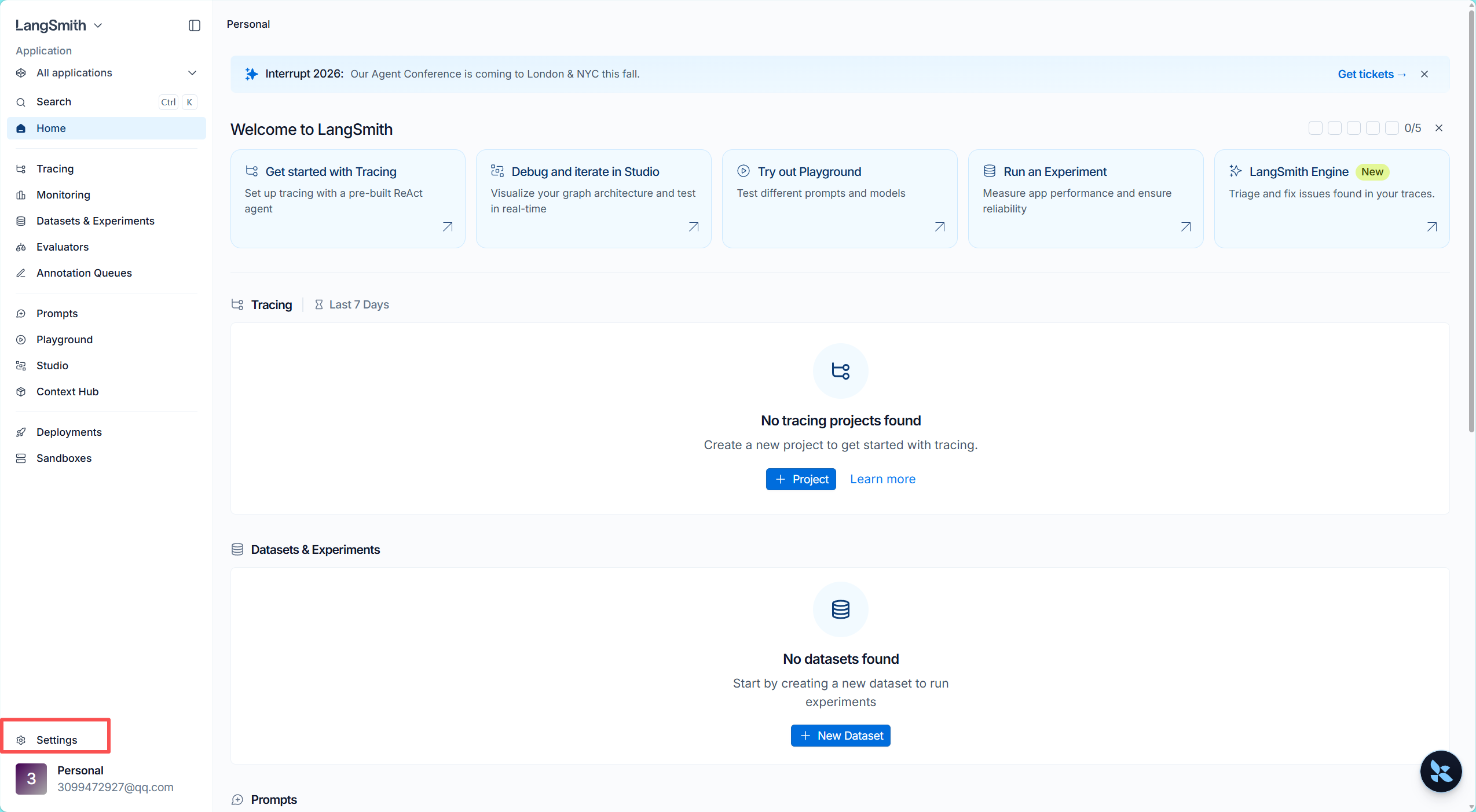Click the Personal breadcrumb at top
This screenshot has width=1476, height=812.
click(248, 24)
